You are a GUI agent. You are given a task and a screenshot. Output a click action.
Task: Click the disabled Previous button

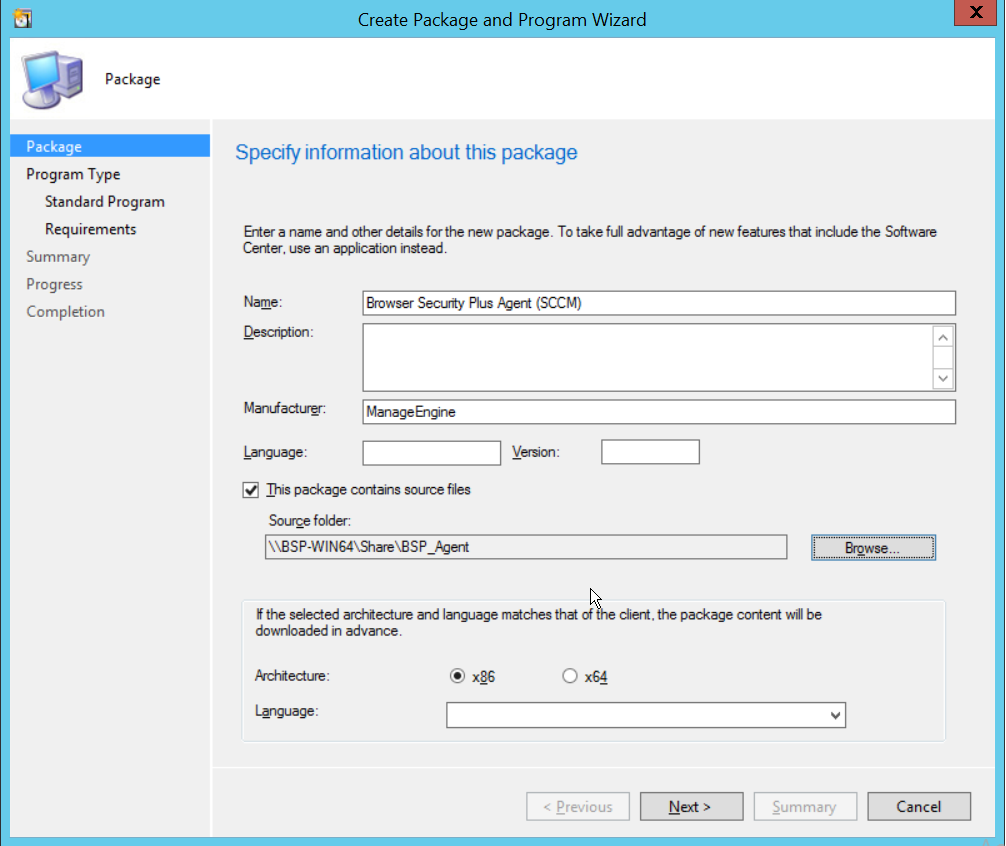[x=578, y=807]
